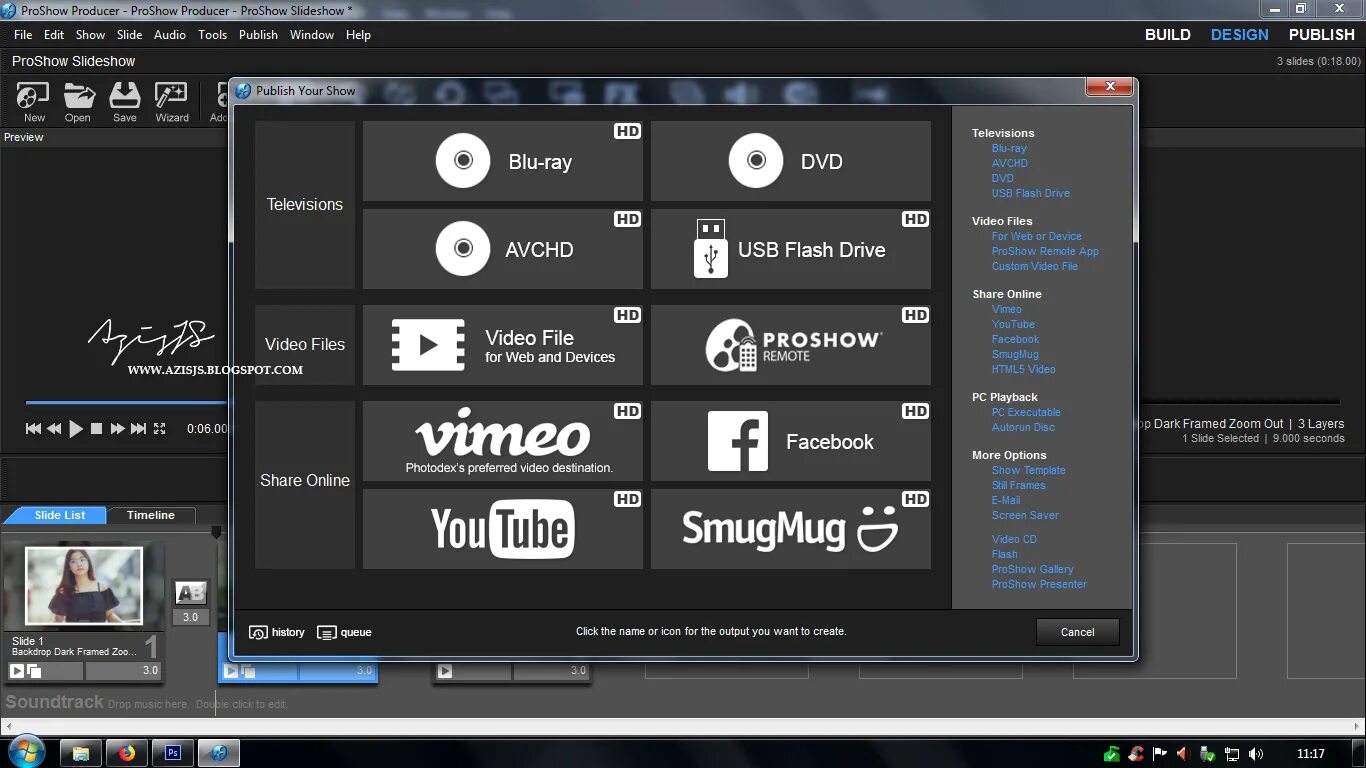Switch to the DESIGN workspace
1366x768 pixels.
pyautogui.click(x=1239, y=34)
